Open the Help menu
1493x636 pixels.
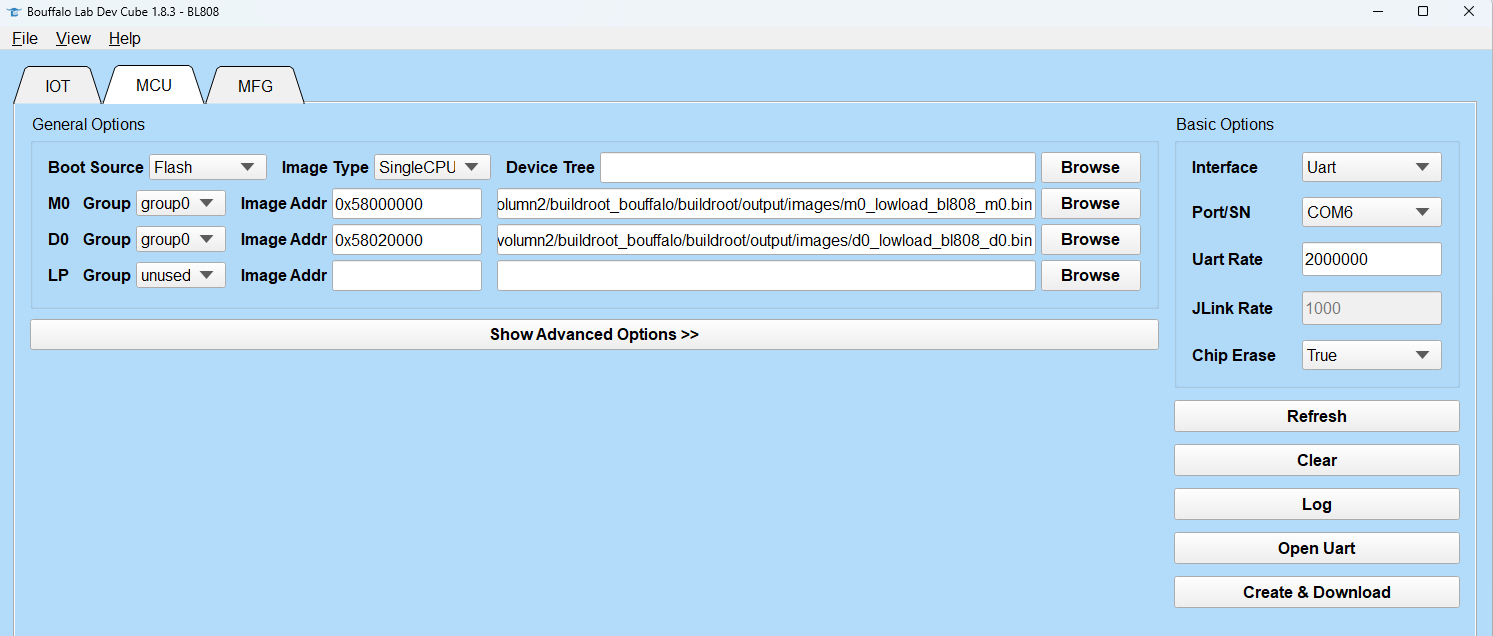pyautogui.click(x=125, y=38)
